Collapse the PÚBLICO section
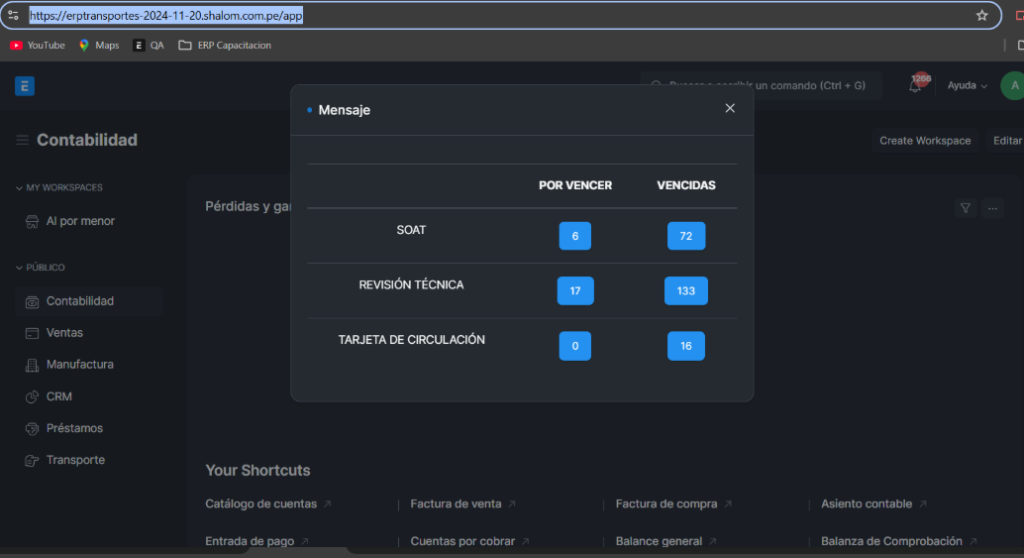1024x558 pixels. 40,267
